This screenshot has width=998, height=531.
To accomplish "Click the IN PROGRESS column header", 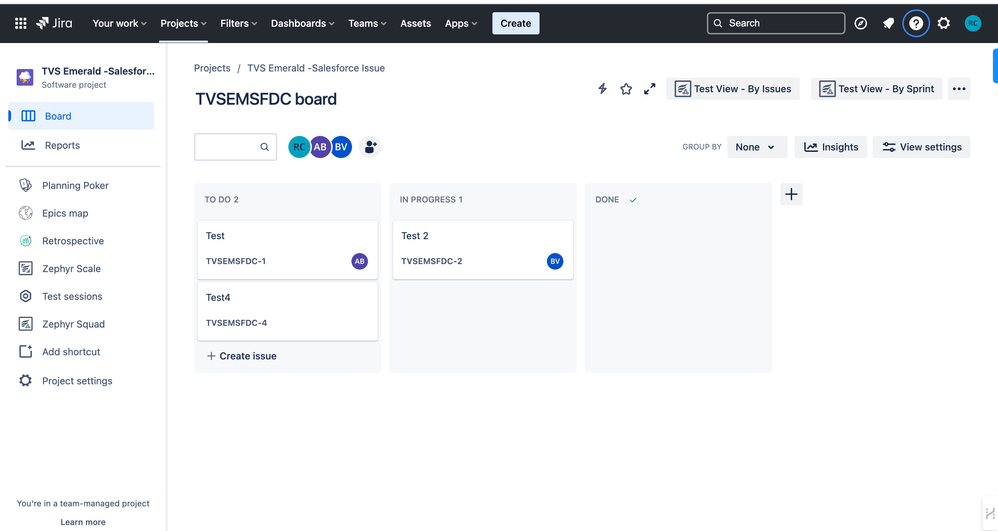I will pyautogui.click(x=431, y=199).
